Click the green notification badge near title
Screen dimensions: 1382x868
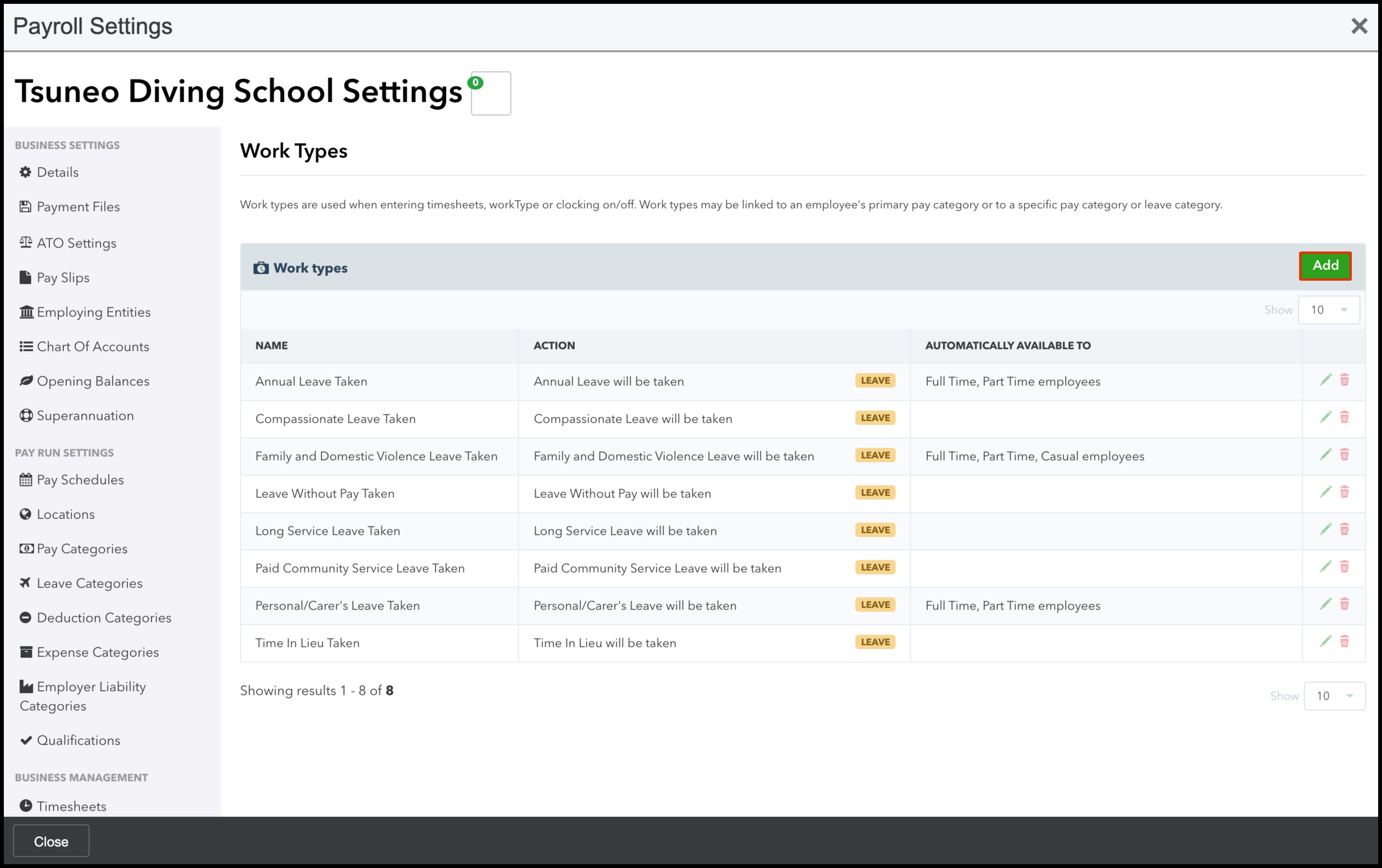pyautogui.click(x=475, y=82)
